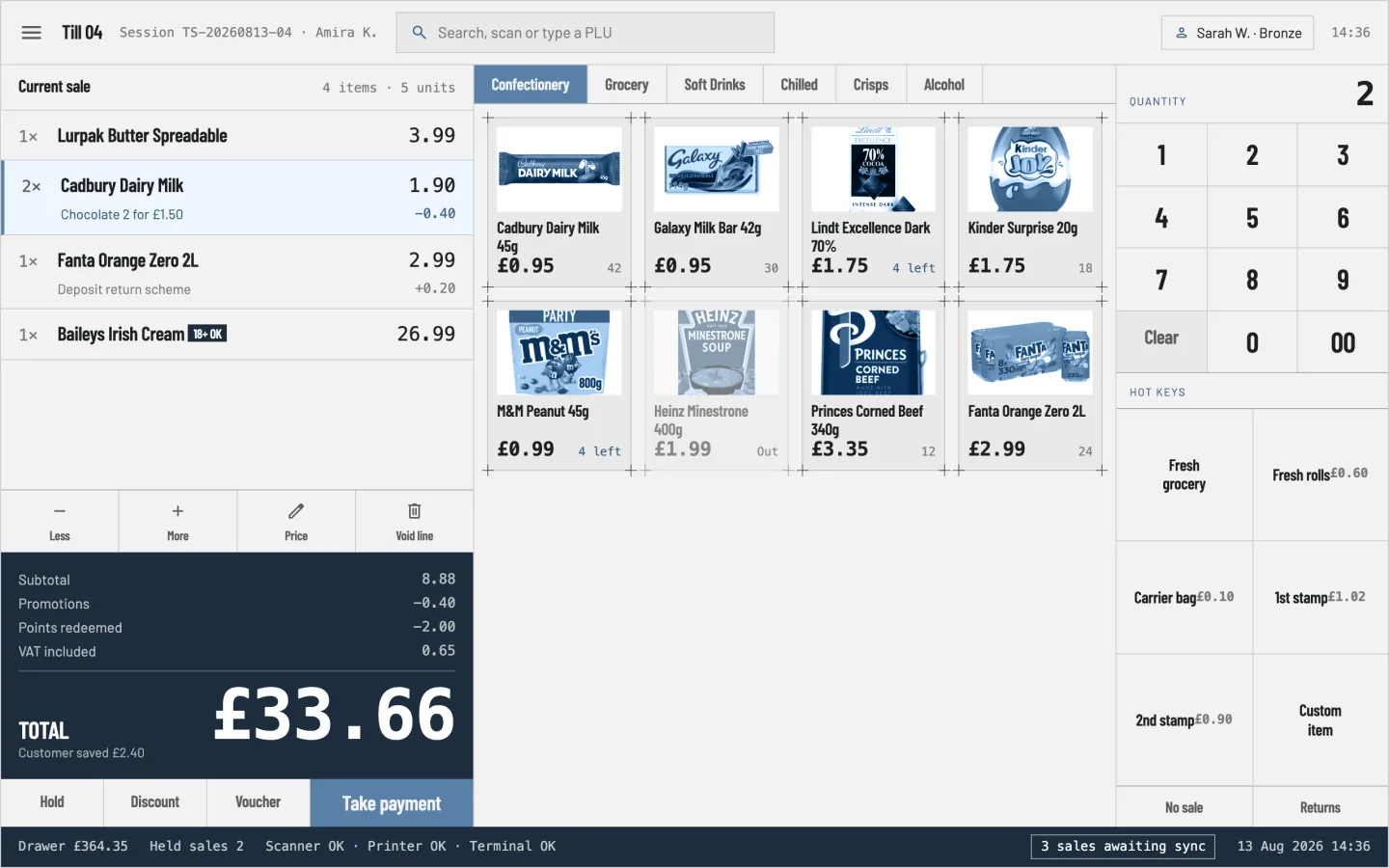Screen dimensions: 1389x868
Task: Select the Heinz Minestrone 400g tile
Action: click(x=717, y=386)
